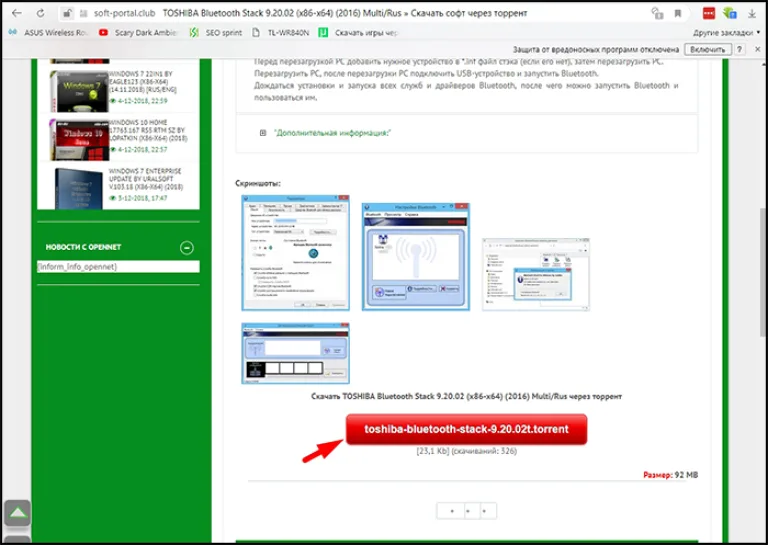This screenshot has width=768, height=545.
Task: Click the 'Скачать TOSHIBA Bluetooth Stack' heading text
Action: (466, 396)
